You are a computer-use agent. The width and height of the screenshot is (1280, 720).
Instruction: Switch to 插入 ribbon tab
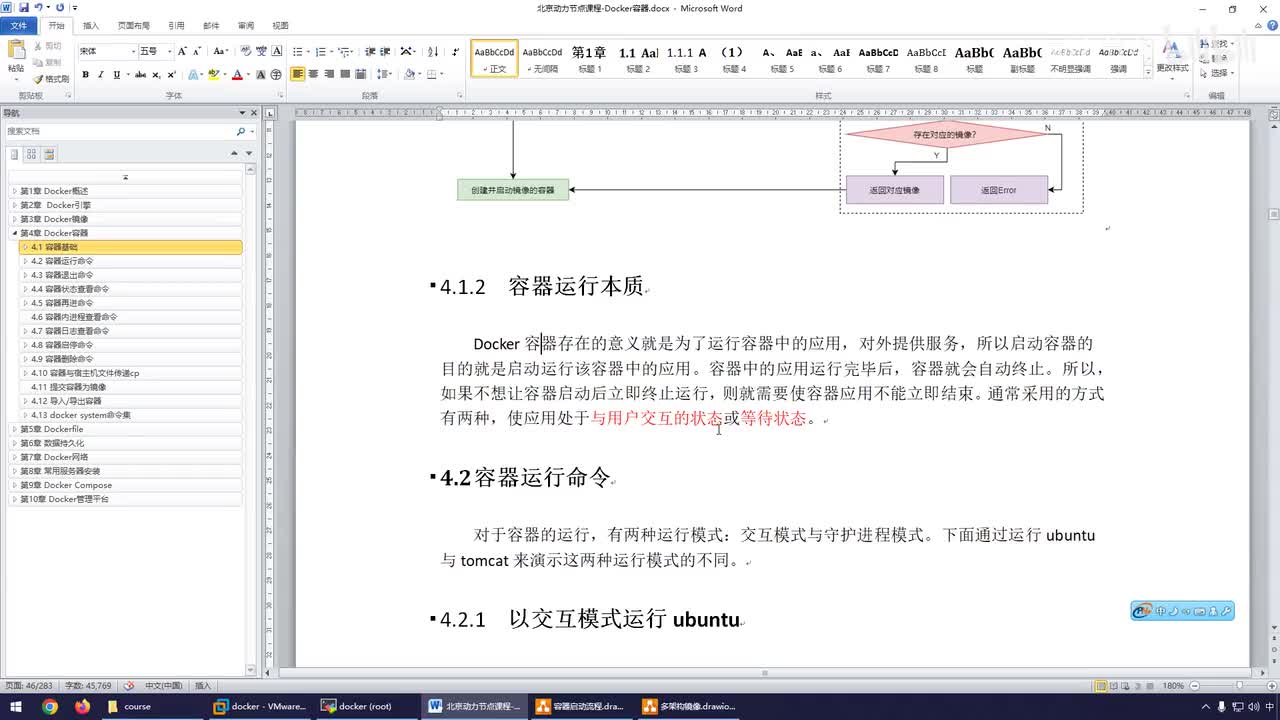point(91,25)
